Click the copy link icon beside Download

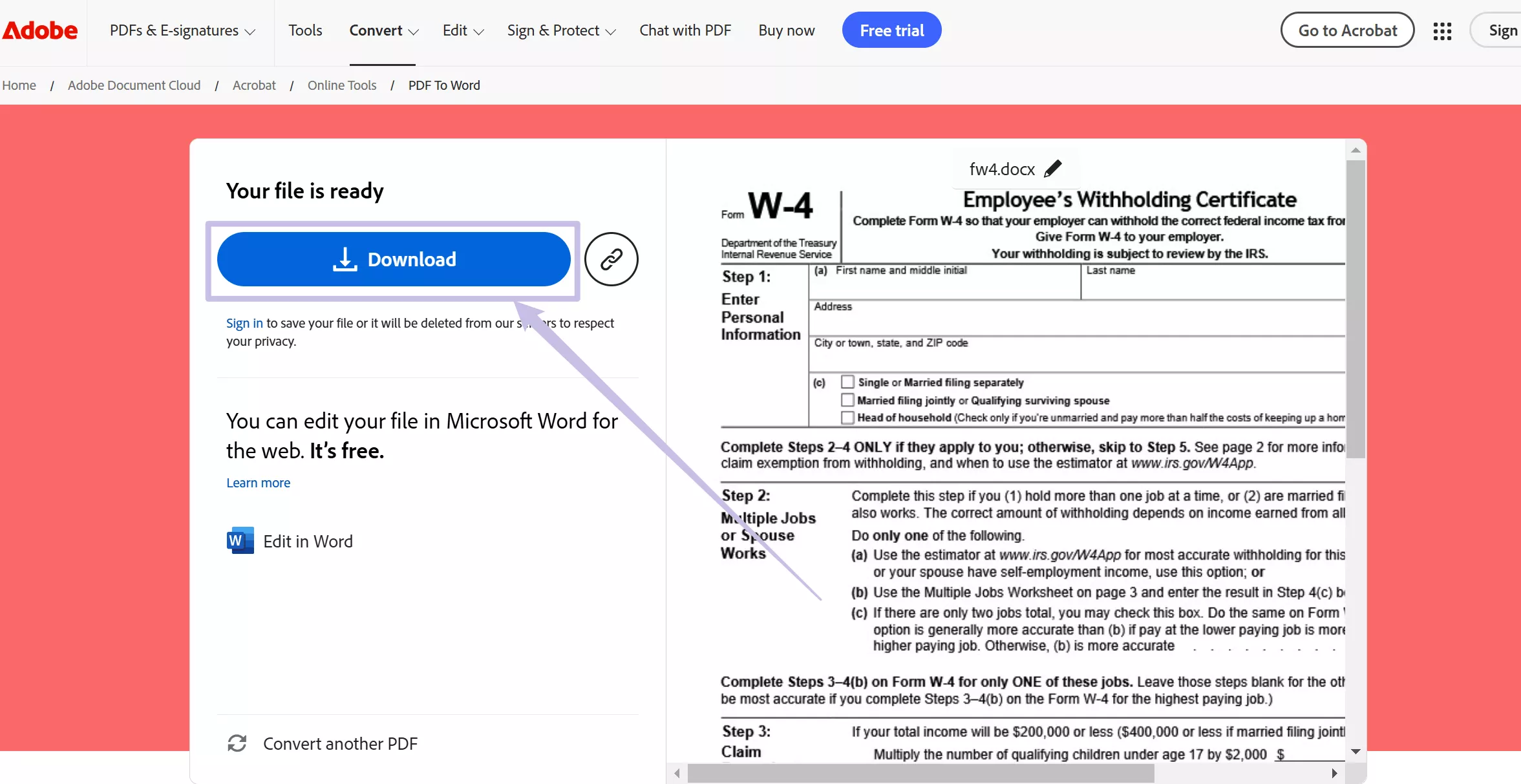point(610,259)
